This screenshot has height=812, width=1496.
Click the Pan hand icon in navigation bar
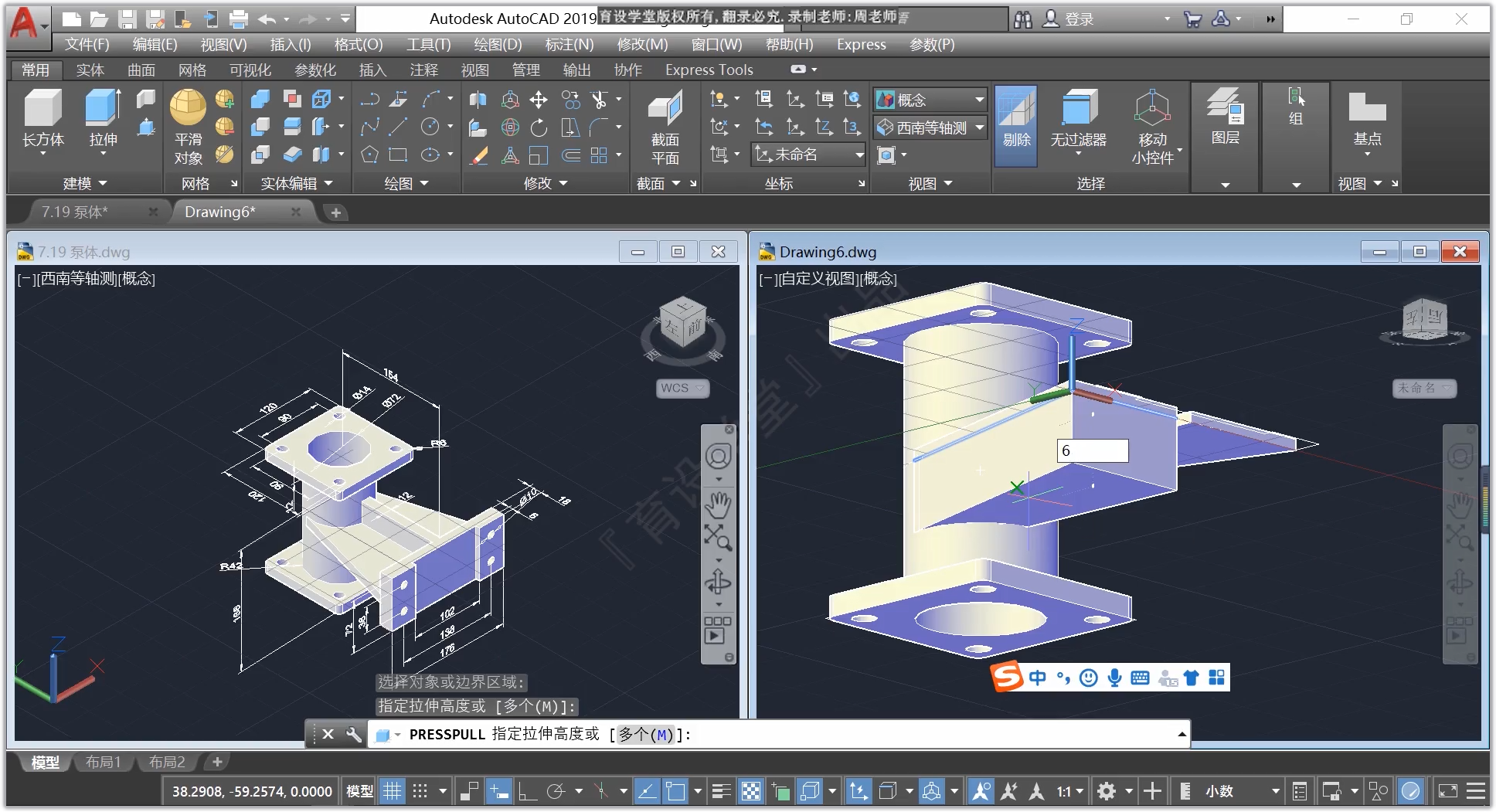coord(718,506)
